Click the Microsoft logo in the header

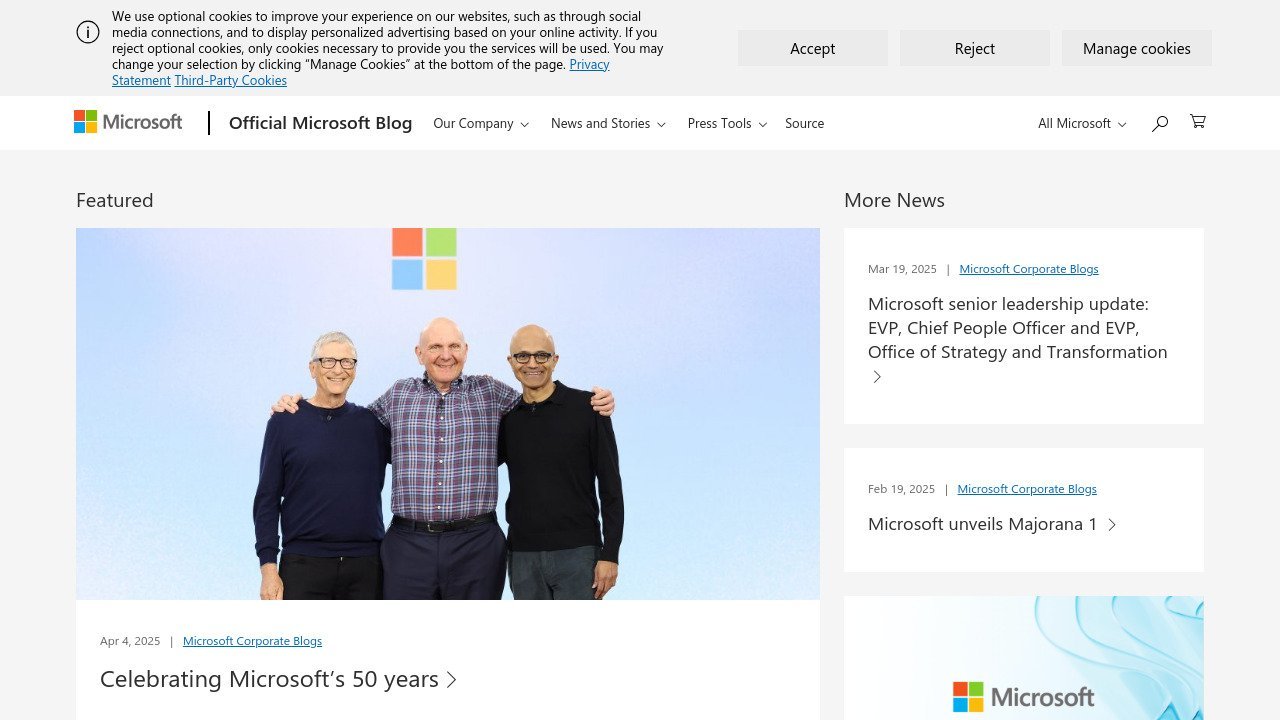(128, 122)
